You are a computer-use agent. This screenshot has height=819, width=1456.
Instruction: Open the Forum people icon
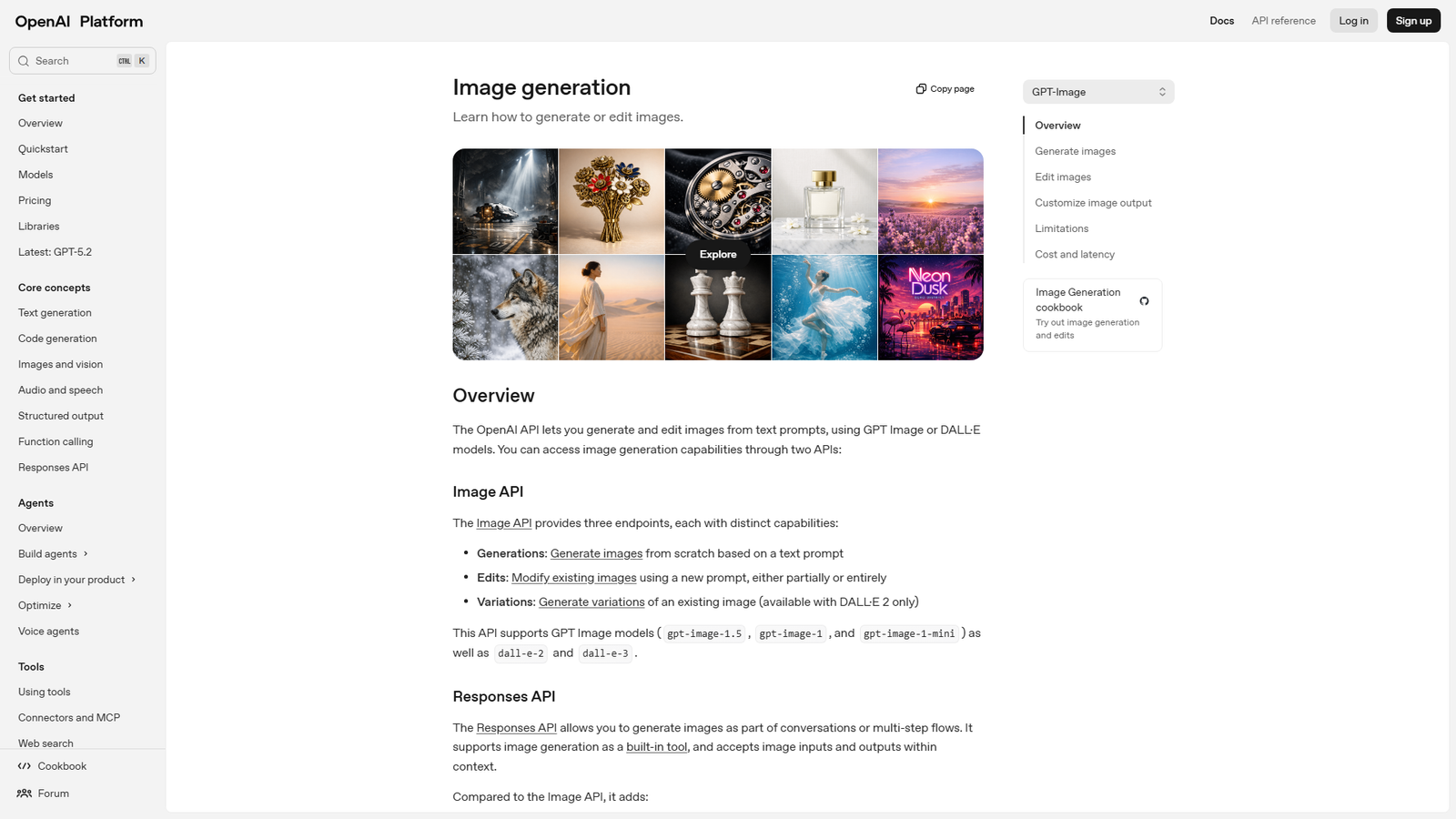tap(25, 793)
